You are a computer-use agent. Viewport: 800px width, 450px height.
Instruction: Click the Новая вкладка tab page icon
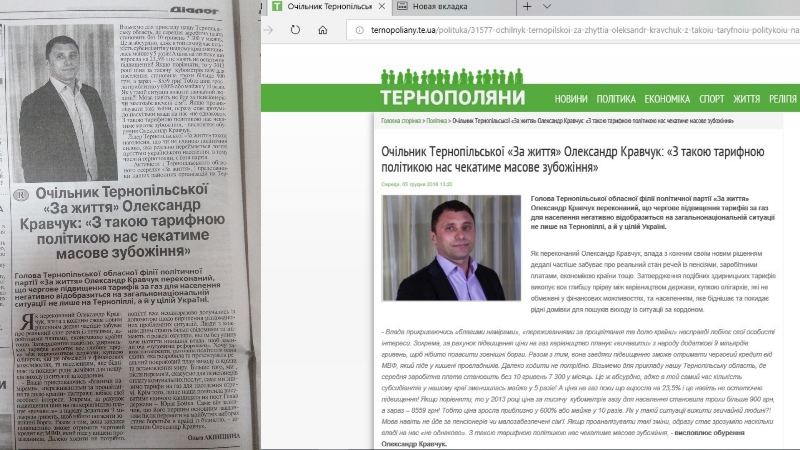[403, 6]
